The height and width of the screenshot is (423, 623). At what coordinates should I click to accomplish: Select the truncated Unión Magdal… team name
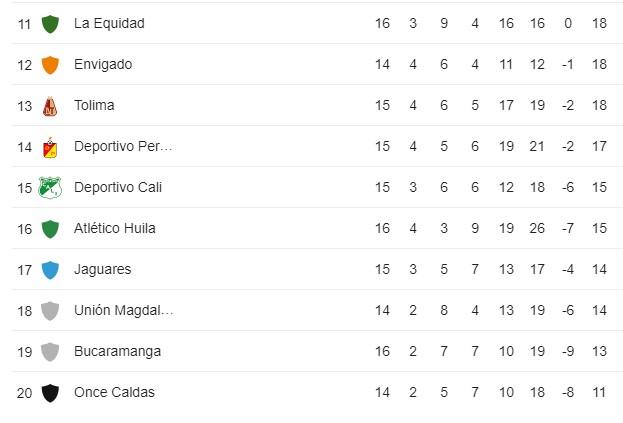pyautogui.click(x=124, y=310)
